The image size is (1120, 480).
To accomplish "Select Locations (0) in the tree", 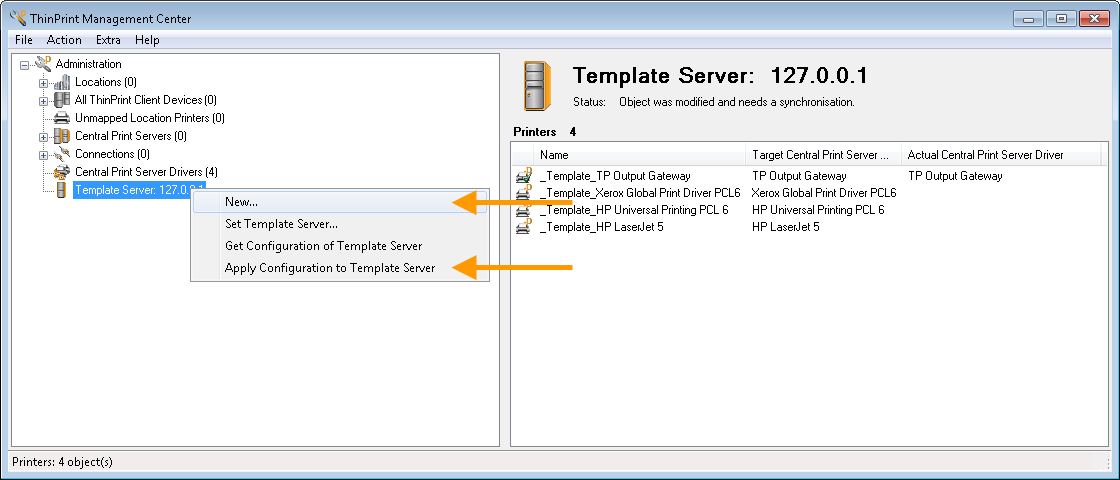I will (106, 82).
